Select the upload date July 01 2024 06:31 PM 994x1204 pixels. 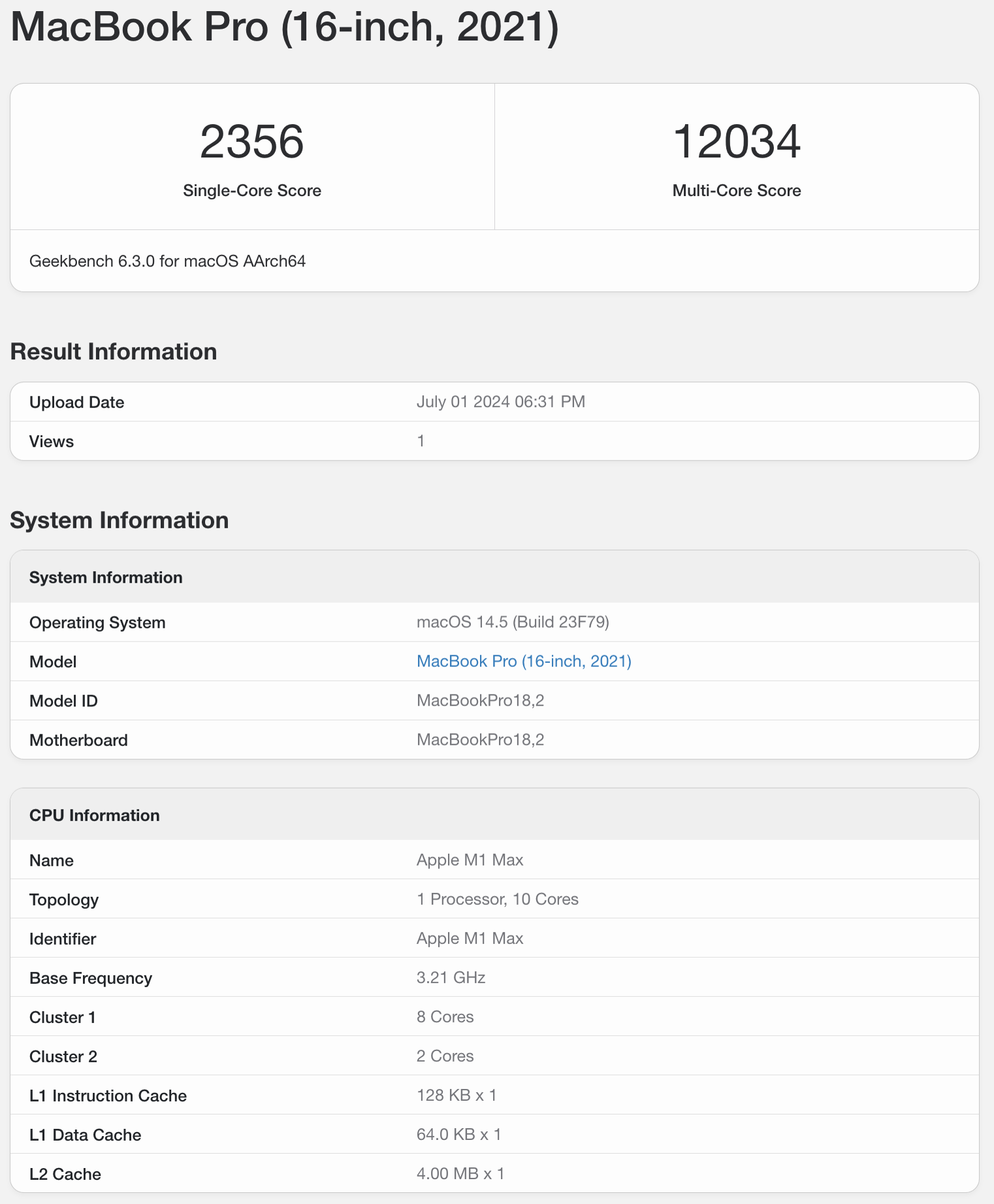point(501,402)
